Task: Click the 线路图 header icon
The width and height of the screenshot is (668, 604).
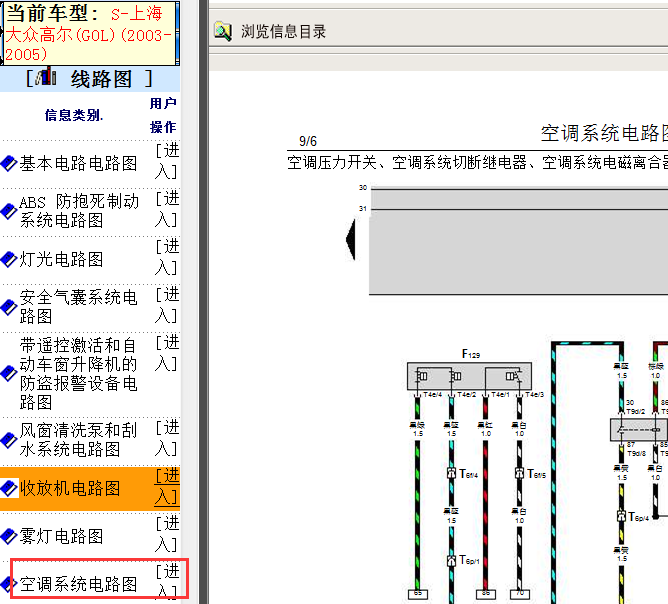Action: coord(46,77)
